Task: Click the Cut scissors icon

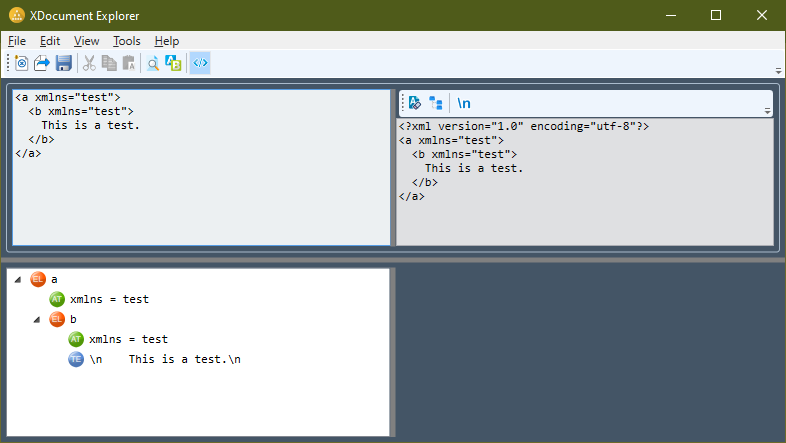Action: click(x=89, y=63)
